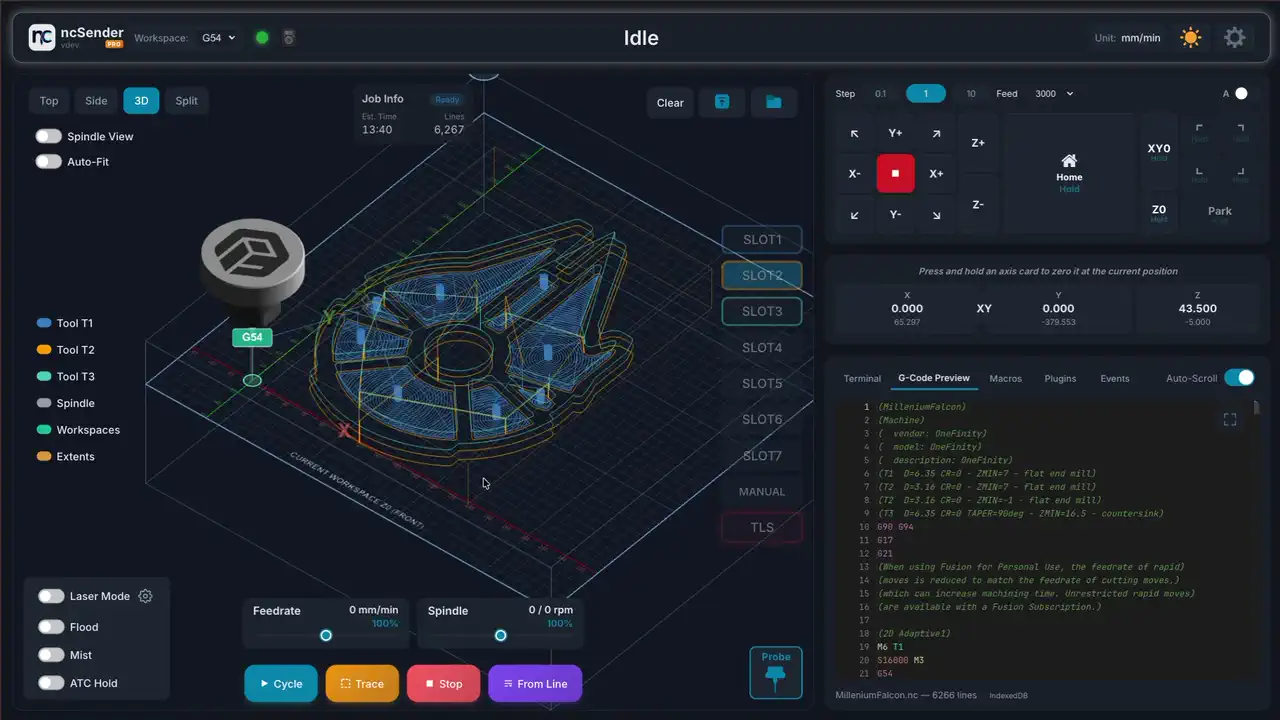Open the Terminal tab
Viewport: 1280px width, 720px height.
point(862,378)
